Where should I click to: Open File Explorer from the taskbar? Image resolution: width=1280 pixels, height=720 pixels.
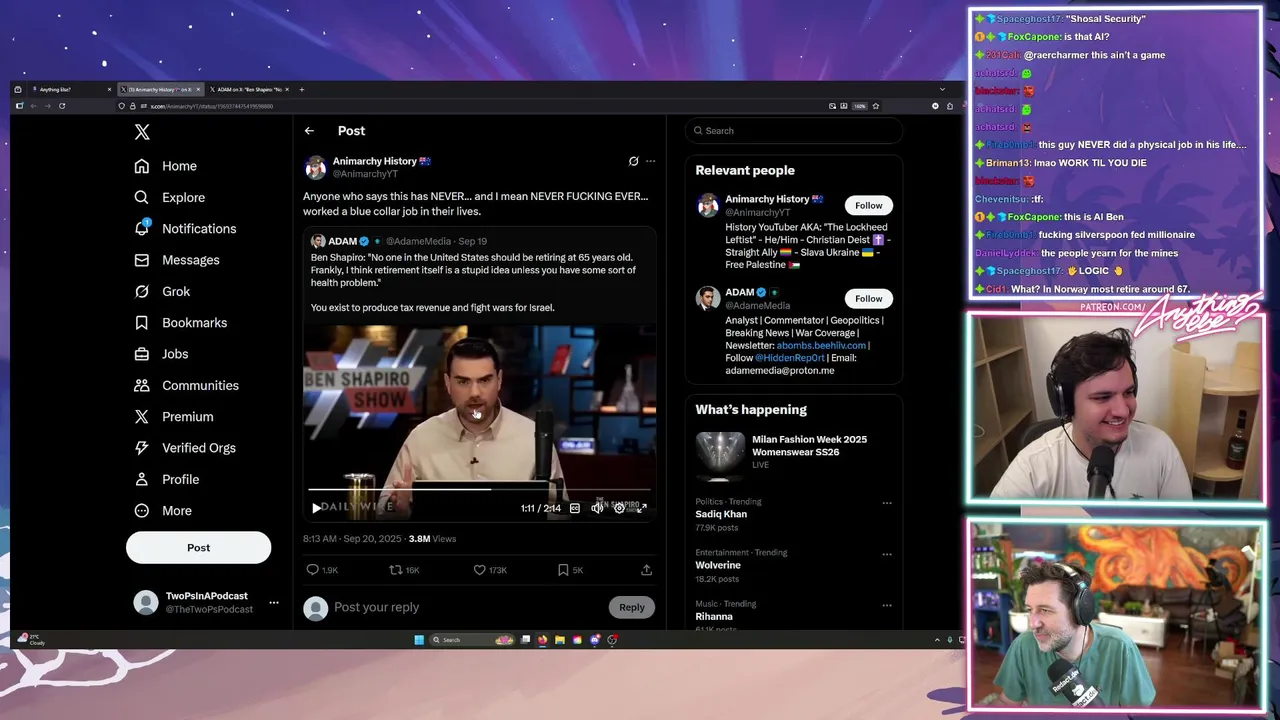560,640
